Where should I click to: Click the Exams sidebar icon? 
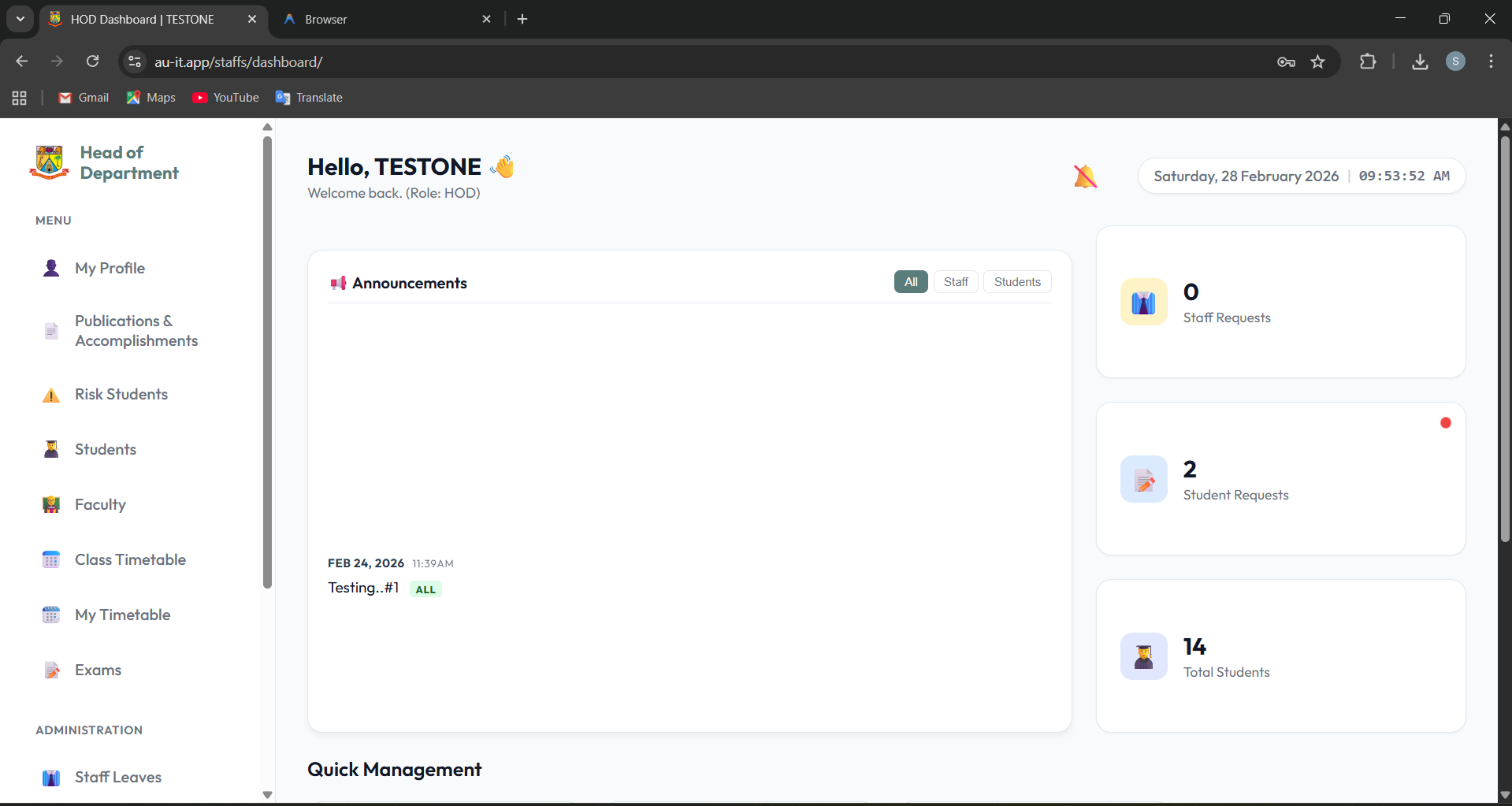51,670
